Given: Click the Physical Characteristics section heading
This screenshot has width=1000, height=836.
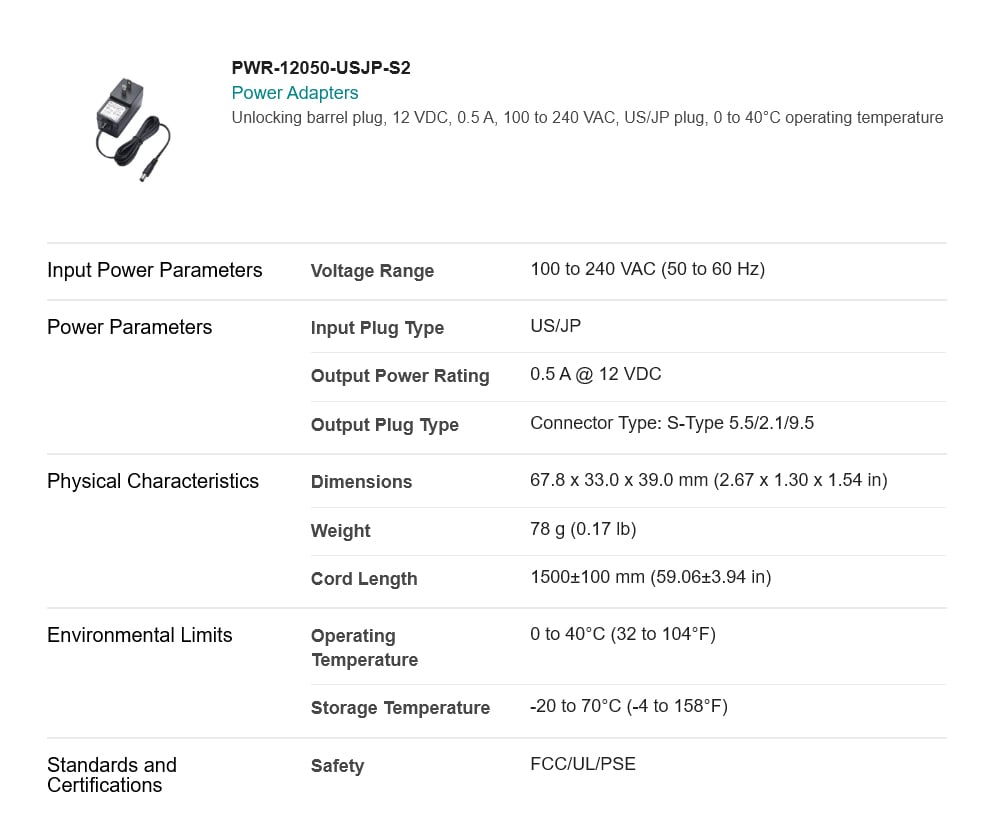Looking at the screenshot, I should coord(153,481).
